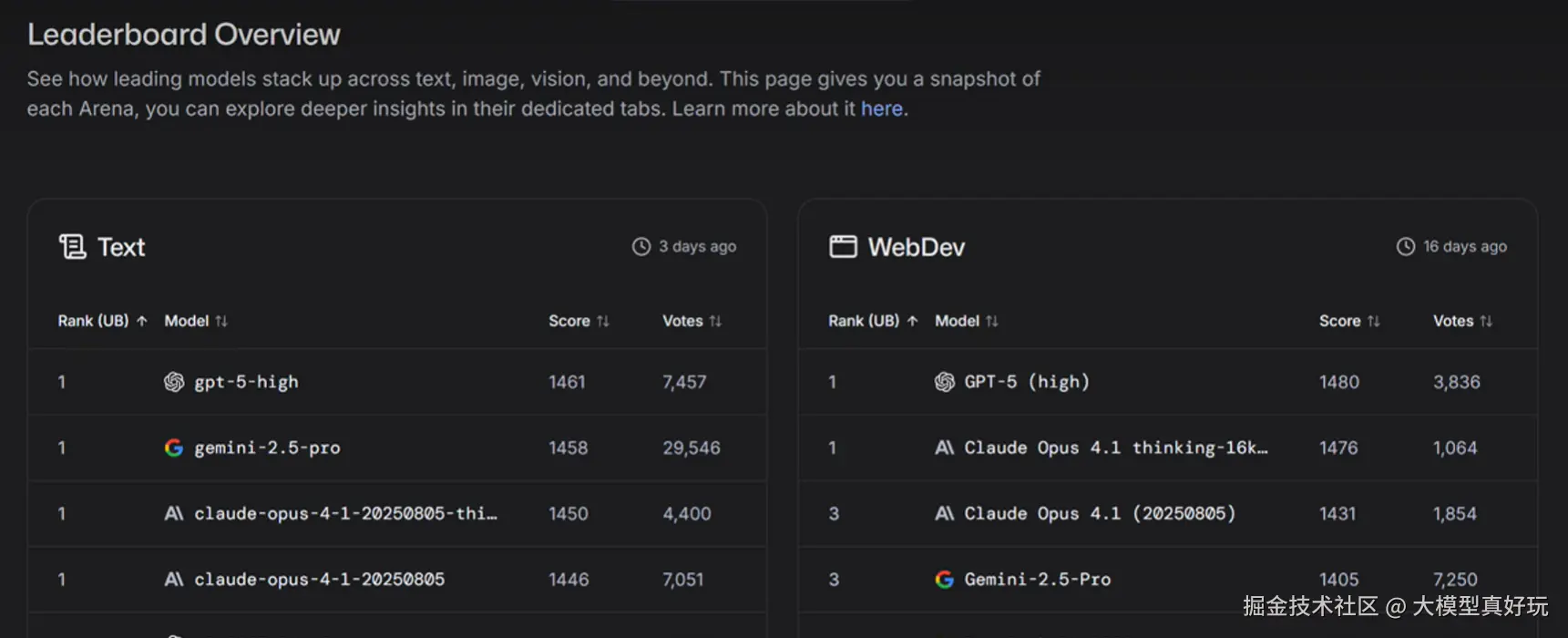Open the "here" learn more link
The width and height of the screenshot is (1568, 638).
coord(881,108)
